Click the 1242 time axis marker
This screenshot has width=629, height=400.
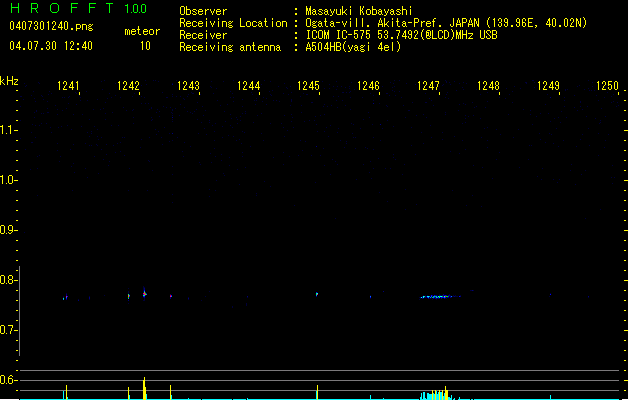point(128,86)
